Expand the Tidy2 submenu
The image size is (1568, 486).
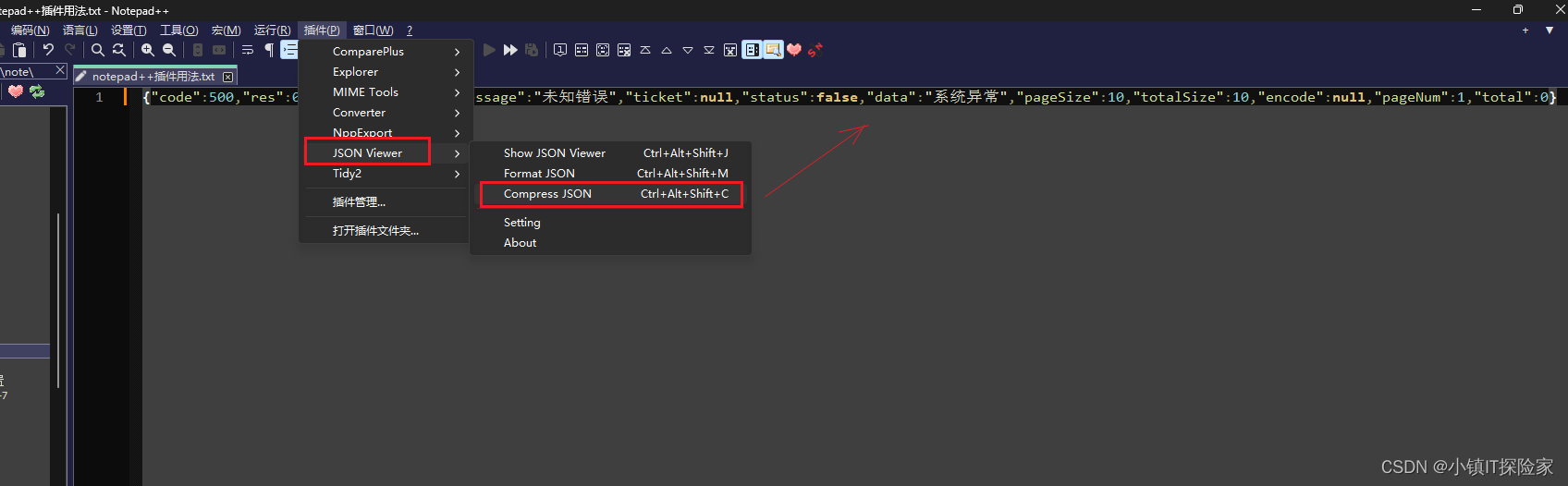click(386, 174)
